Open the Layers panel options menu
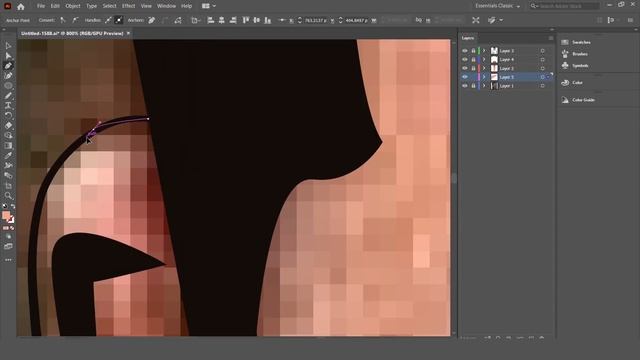This screenshot has width=640, height=360. pos(551,38)
